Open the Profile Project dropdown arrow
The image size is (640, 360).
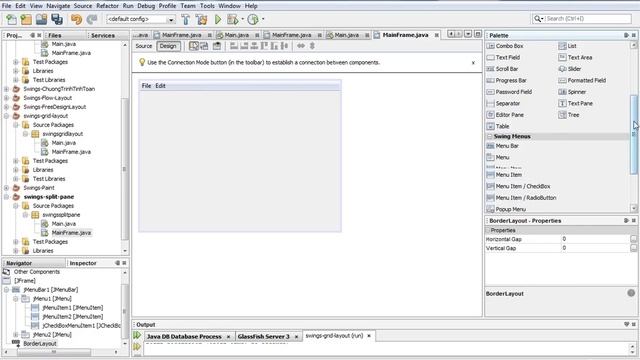(x=263, y=19)
